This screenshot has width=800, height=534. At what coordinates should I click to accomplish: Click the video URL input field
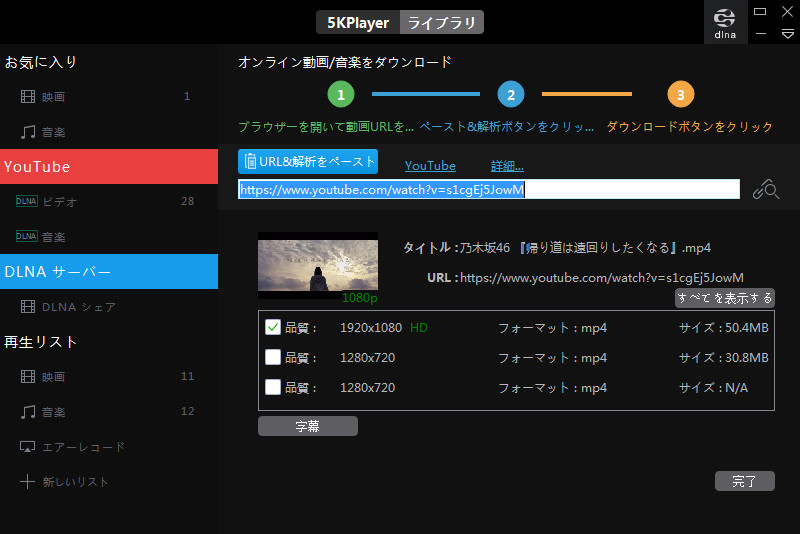coord(488,190)
